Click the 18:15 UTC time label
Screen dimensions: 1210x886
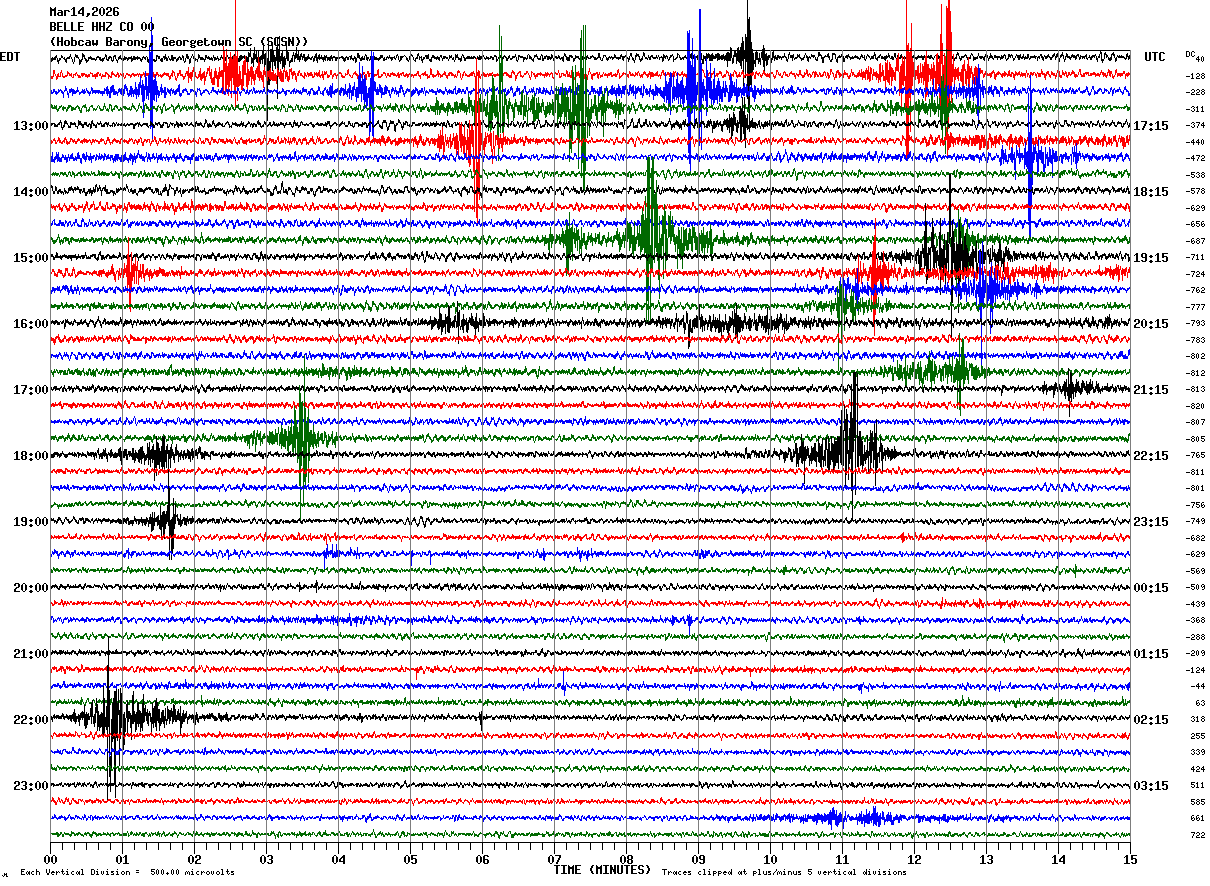(x=1151, y=191)
